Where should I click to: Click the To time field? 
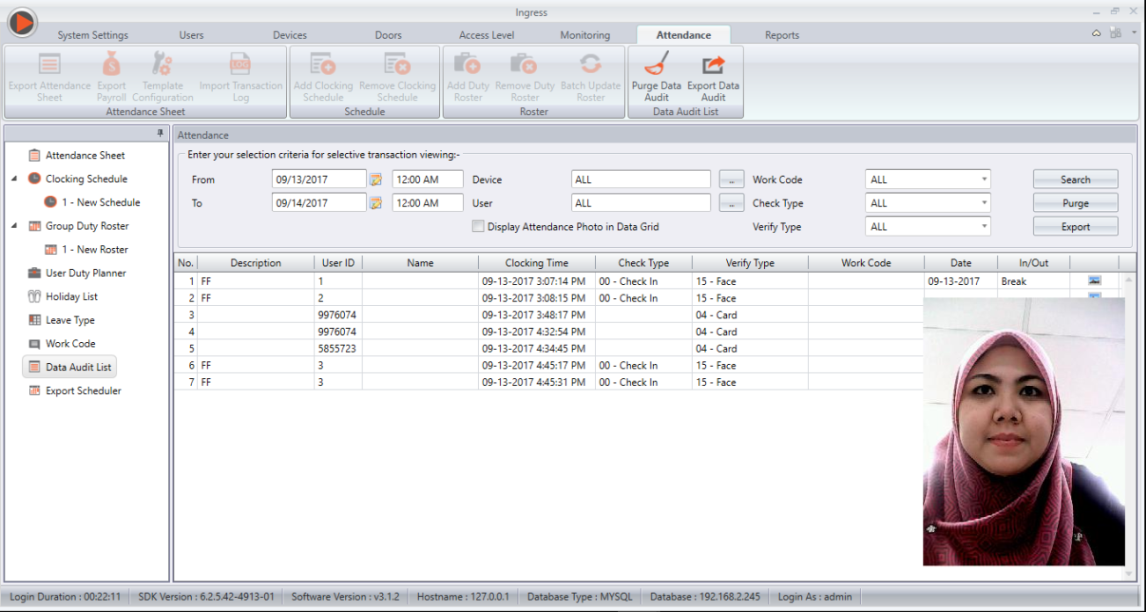428,203
